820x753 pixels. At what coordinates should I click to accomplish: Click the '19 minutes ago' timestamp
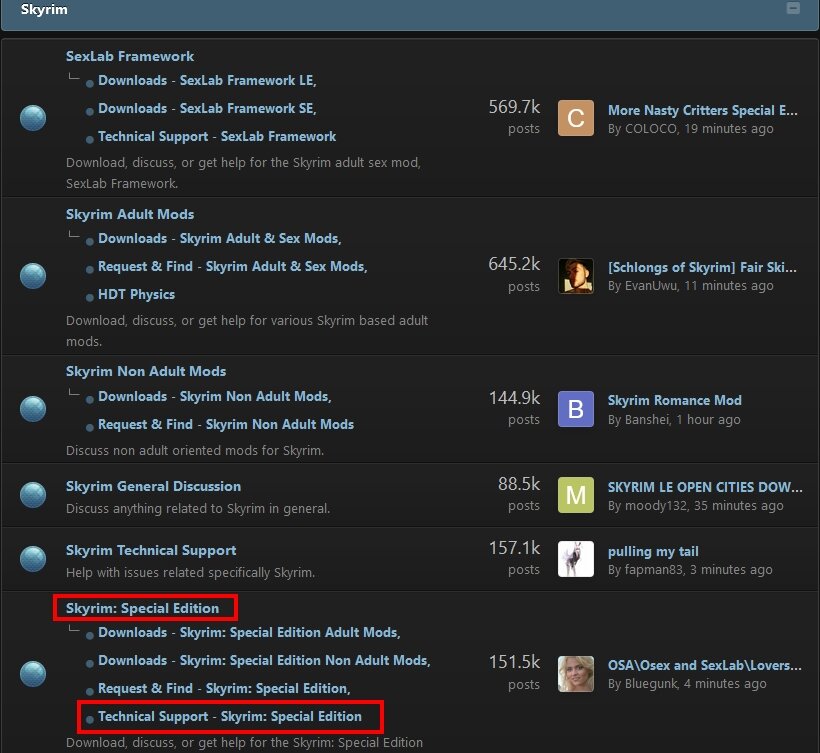tap(729, 129)
